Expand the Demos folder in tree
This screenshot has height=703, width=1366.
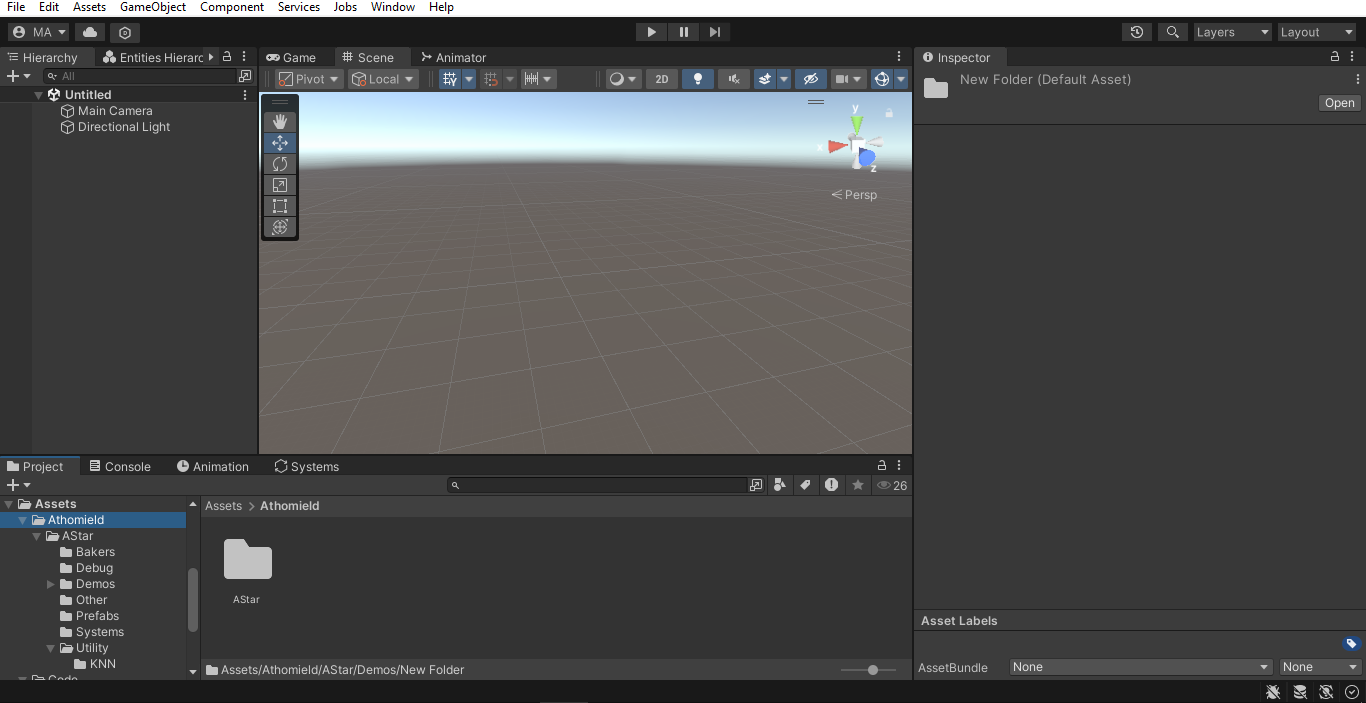pyautogui.click(x=51, y=584)
